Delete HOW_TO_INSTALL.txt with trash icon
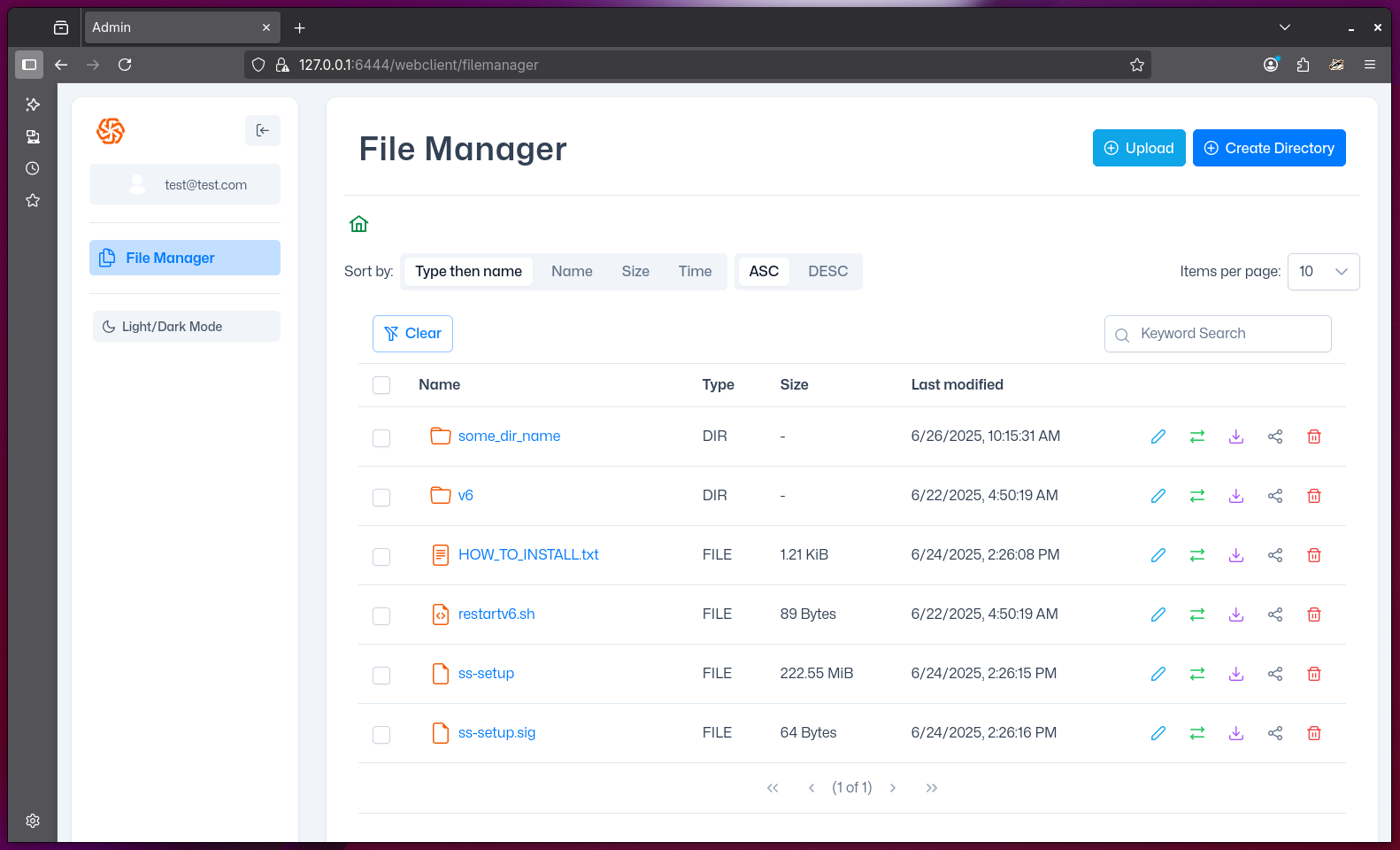Viewport: 1400px width, 850px height. (x=1314, y=555)
